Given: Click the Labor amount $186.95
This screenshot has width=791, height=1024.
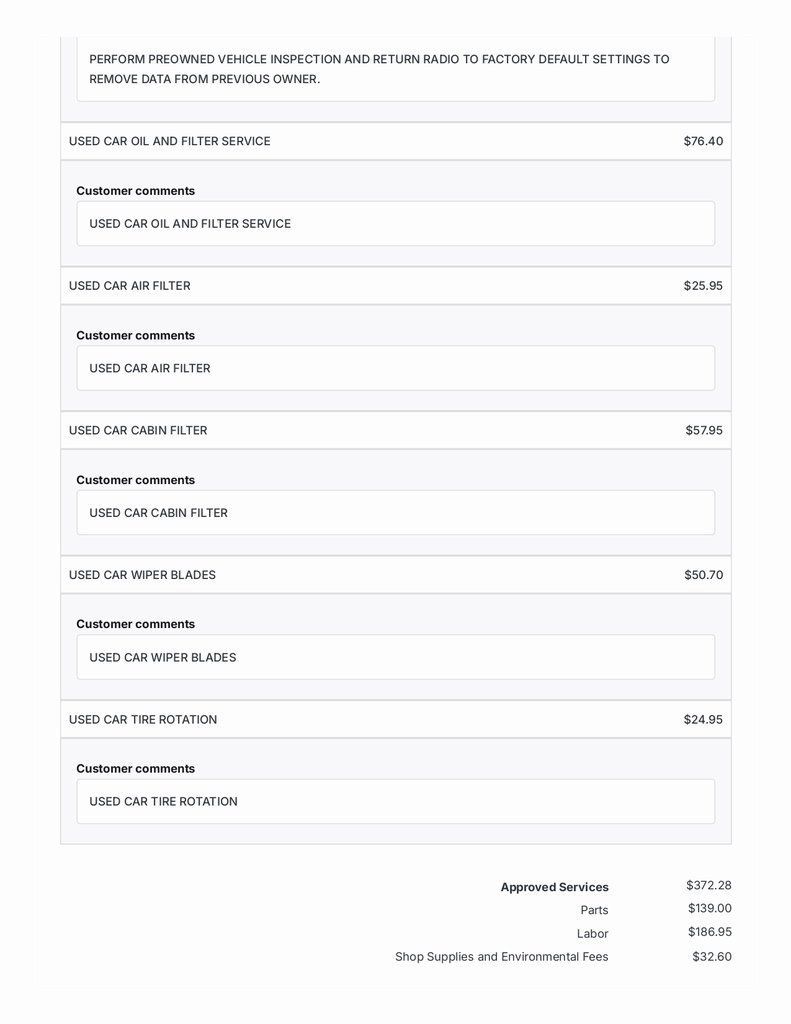Looking at the screenshot, I should pos(710,932).
